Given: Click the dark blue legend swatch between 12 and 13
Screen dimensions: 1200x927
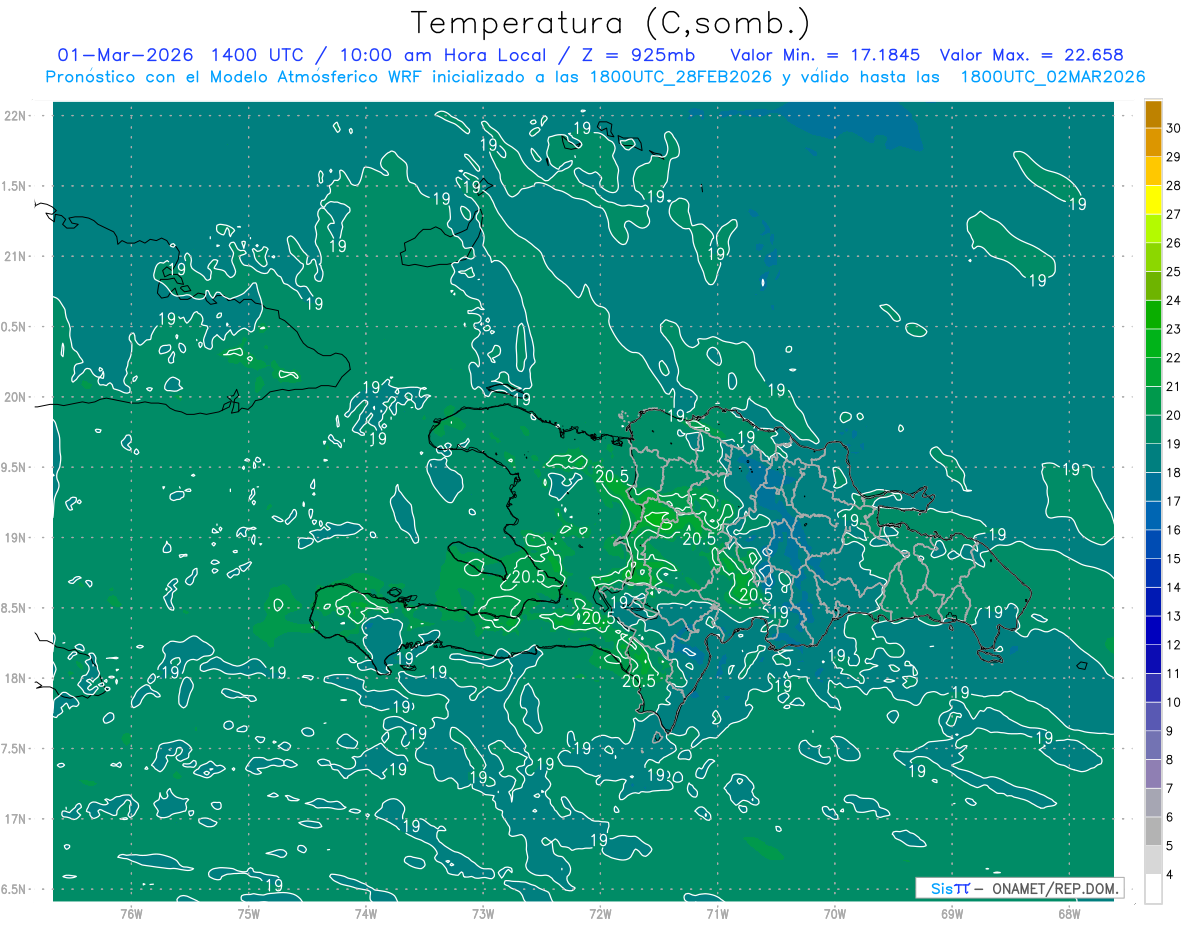Looking at the screenshot, I should point(1153,631).
